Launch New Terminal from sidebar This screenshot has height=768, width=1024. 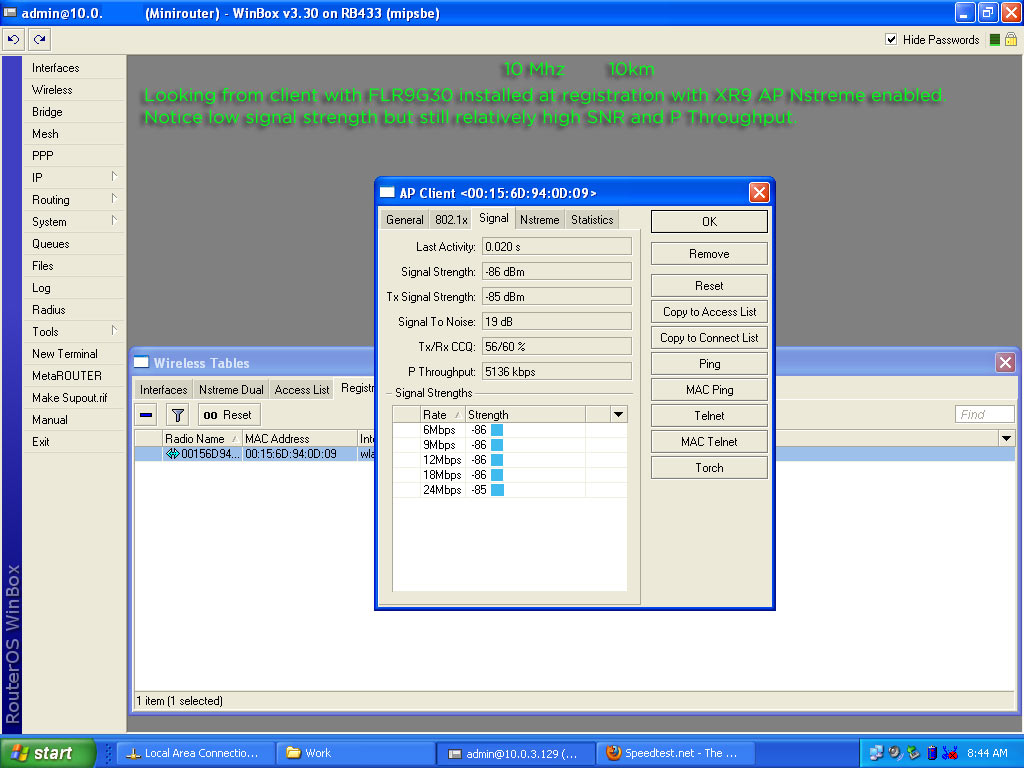65,354
